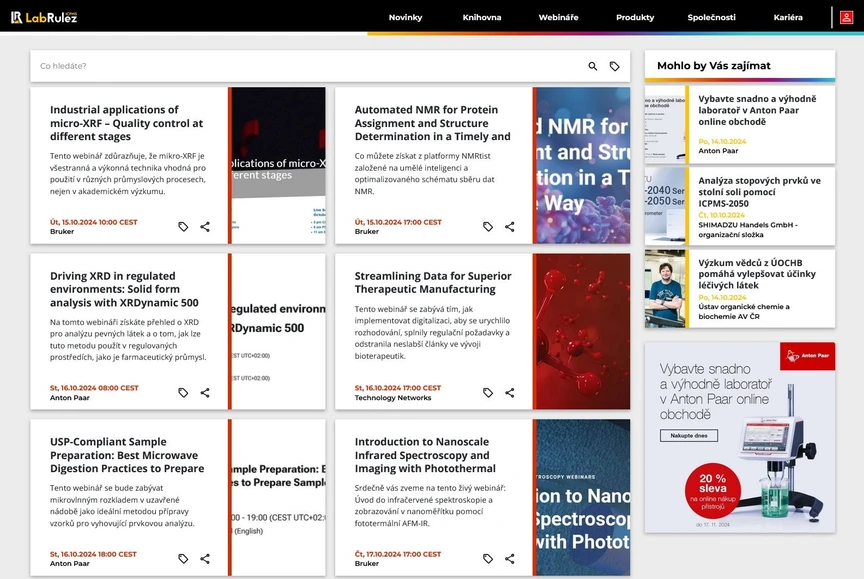Click Anton Paar logo in the advertisement
The width and height of the screenshot is (864, 579).
807,356
